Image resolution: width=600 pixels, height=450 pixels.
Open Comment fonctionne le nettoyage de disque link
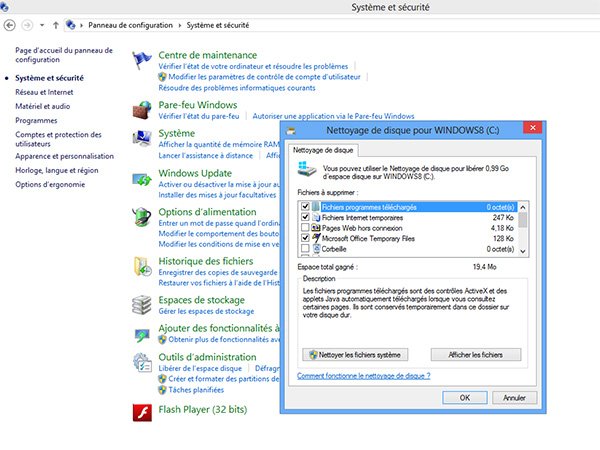pyautogui.click(x=364, y=376)
